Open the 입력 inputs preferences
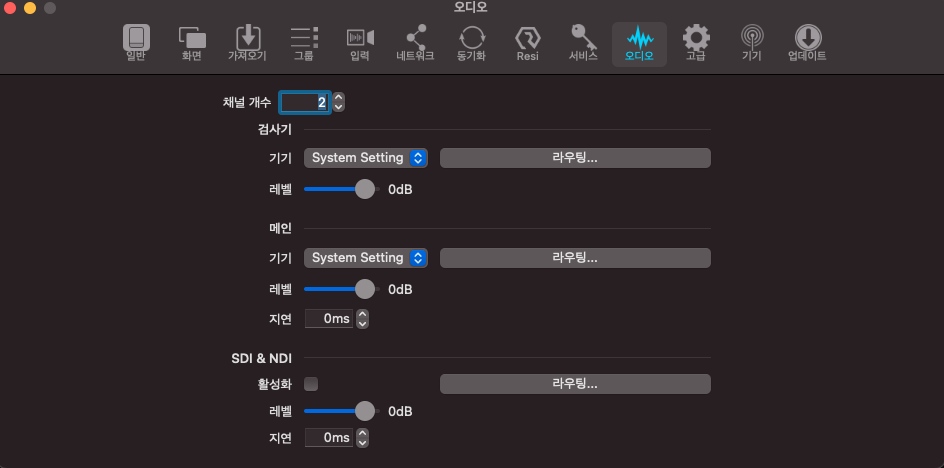 (360, 44)
